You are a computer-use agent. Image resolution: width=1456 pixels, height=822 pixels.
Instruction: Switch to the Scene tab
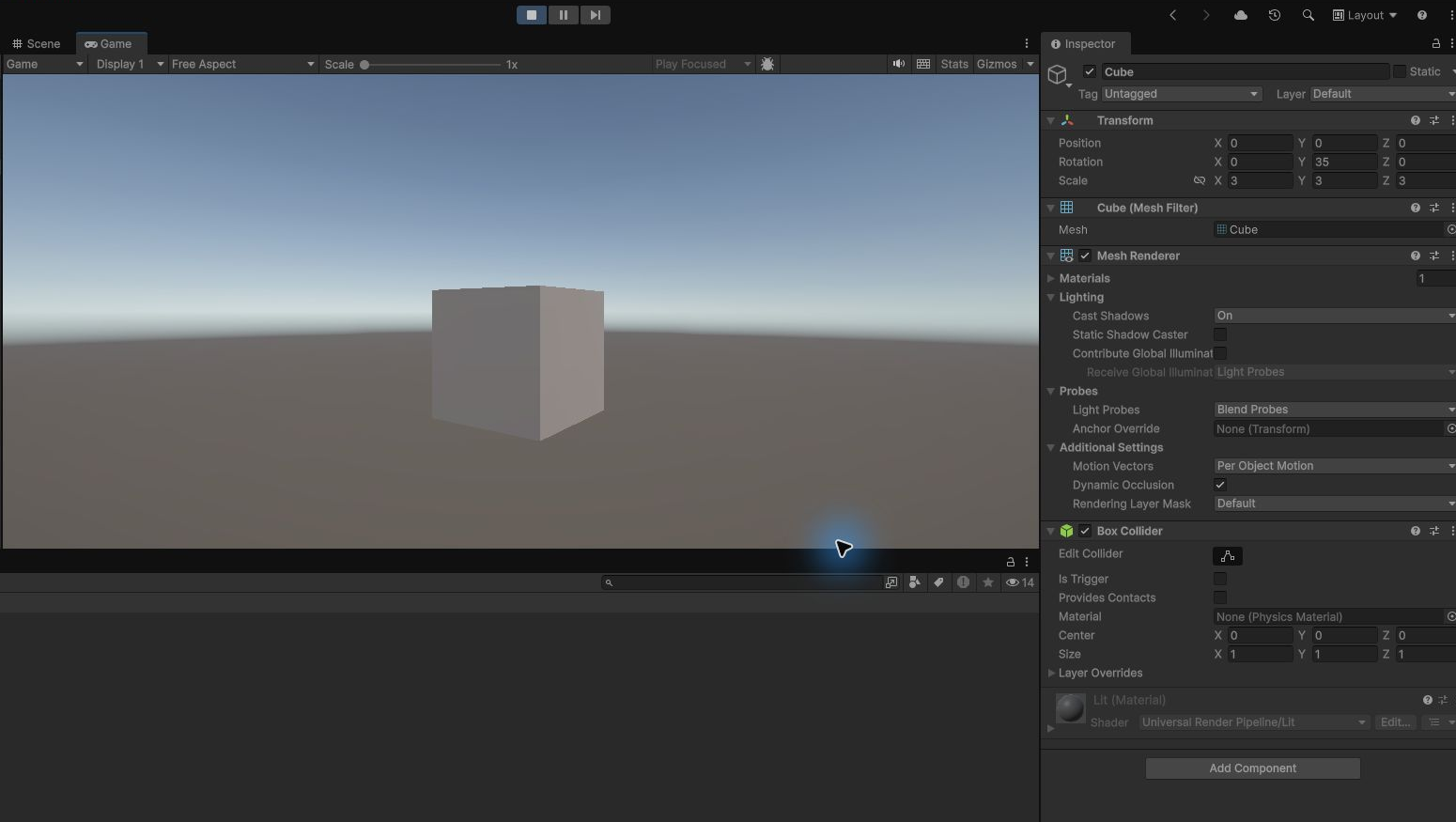[37, 44]
